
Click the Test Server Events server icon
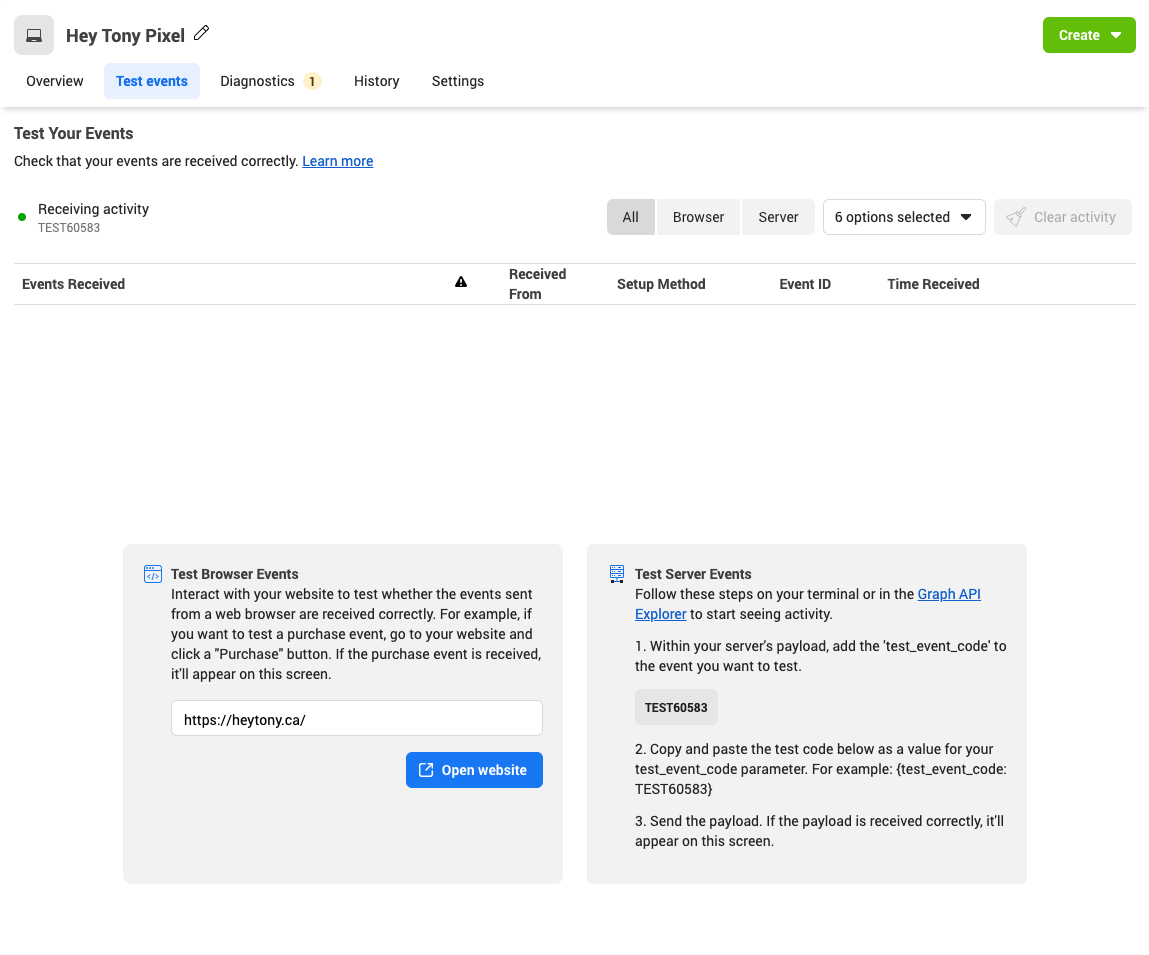[617, 574]
